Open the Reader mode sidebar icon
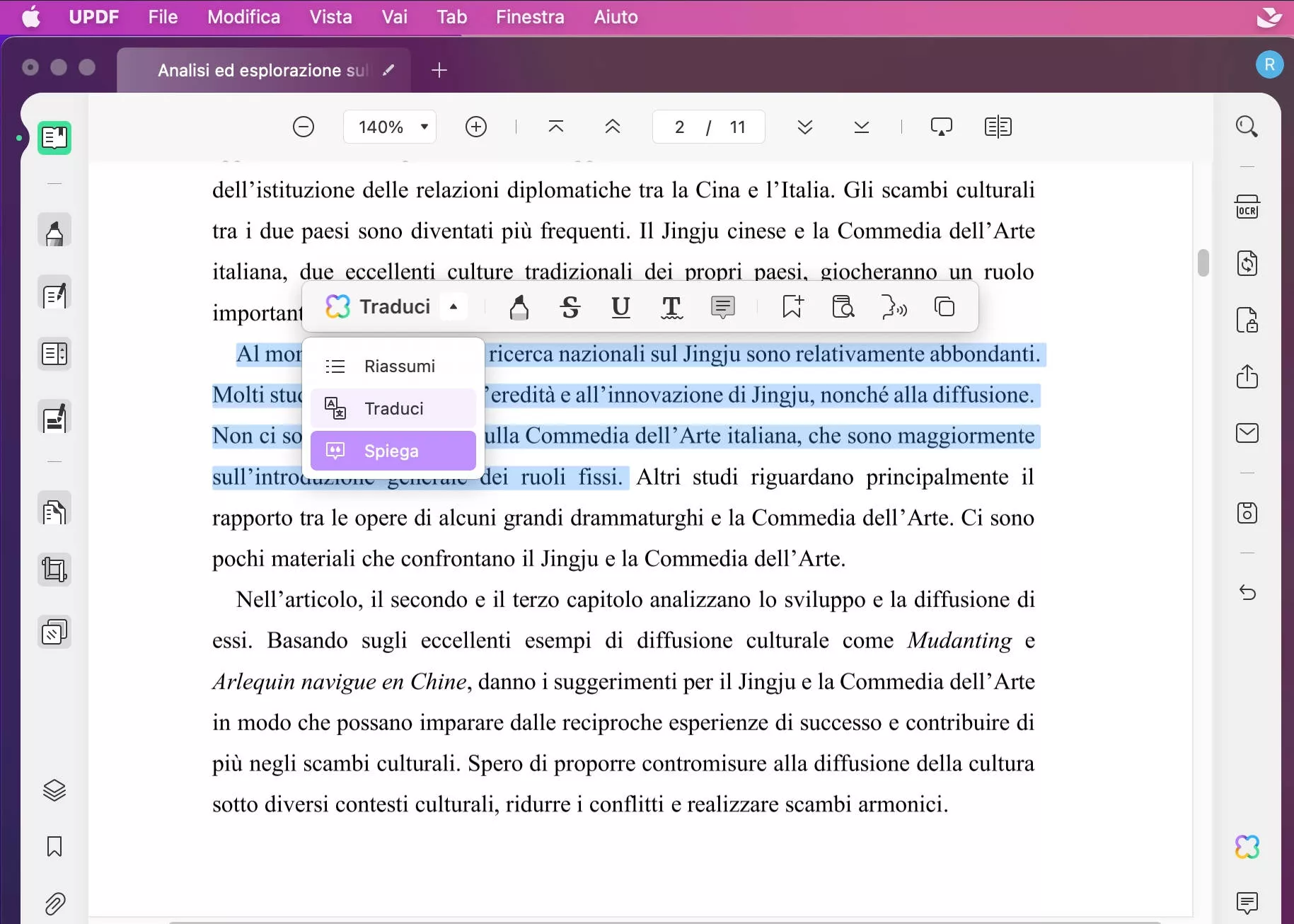The width and height of the screenshot is (1294, 924). pyautogui.click(x=54, y=137)
